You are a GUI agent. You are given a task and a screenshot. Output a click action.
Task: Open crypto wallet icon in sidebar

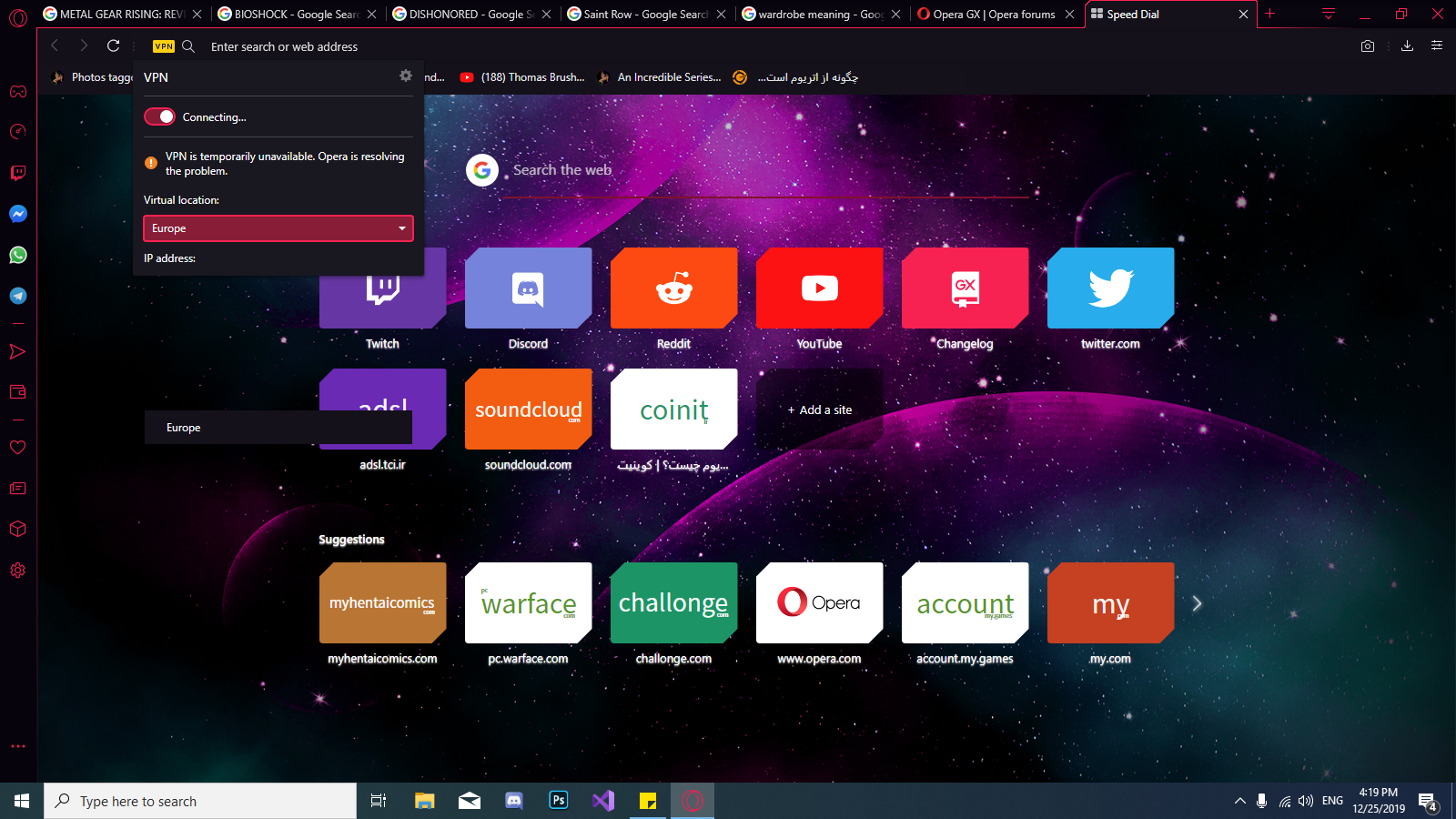18,392
